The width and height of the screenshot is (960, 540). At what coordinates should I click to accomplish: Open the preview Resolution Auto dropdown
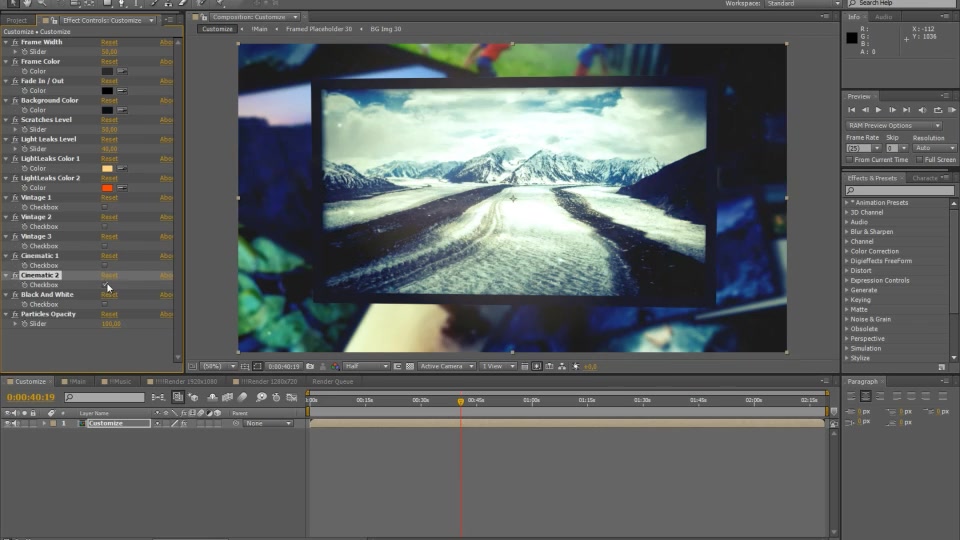point(934,148)
